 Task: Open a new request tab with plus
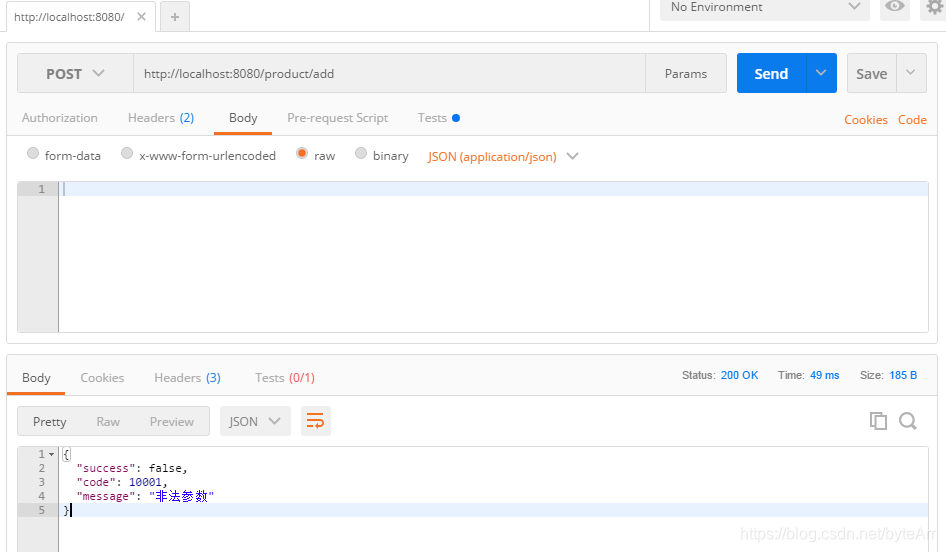175,17
